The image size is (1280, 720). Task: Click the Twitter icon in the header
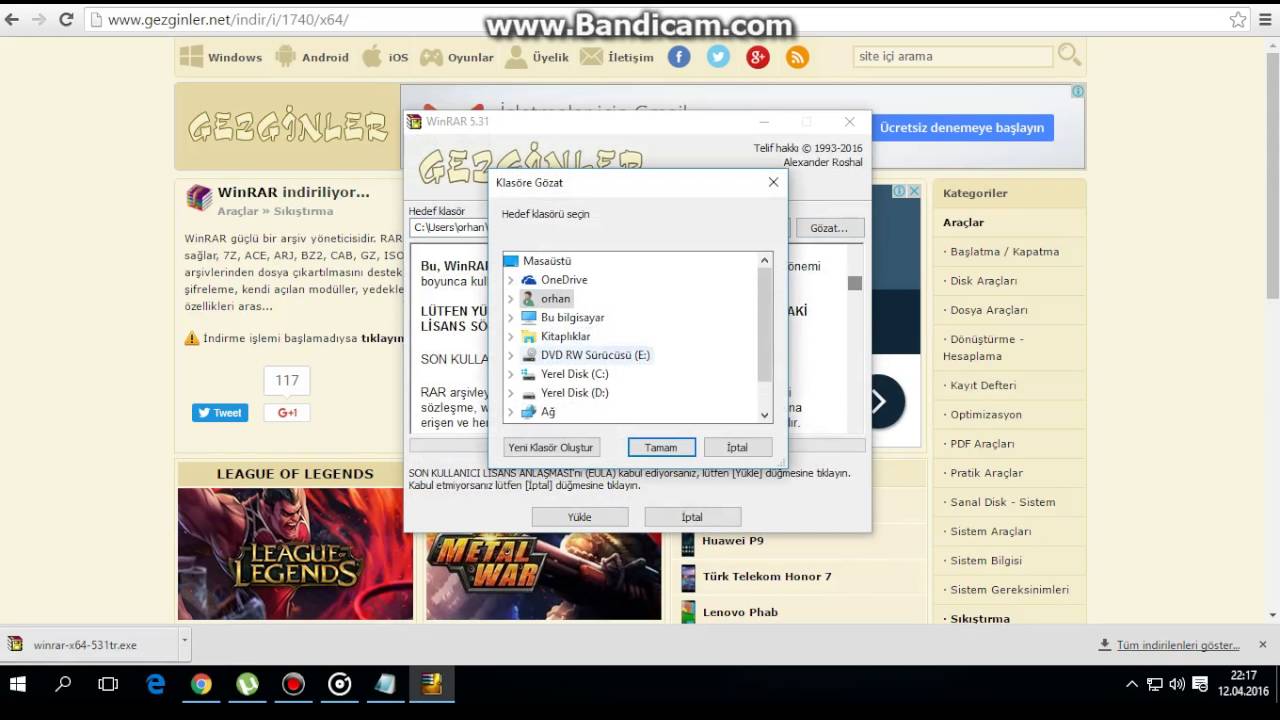point(718,57)
